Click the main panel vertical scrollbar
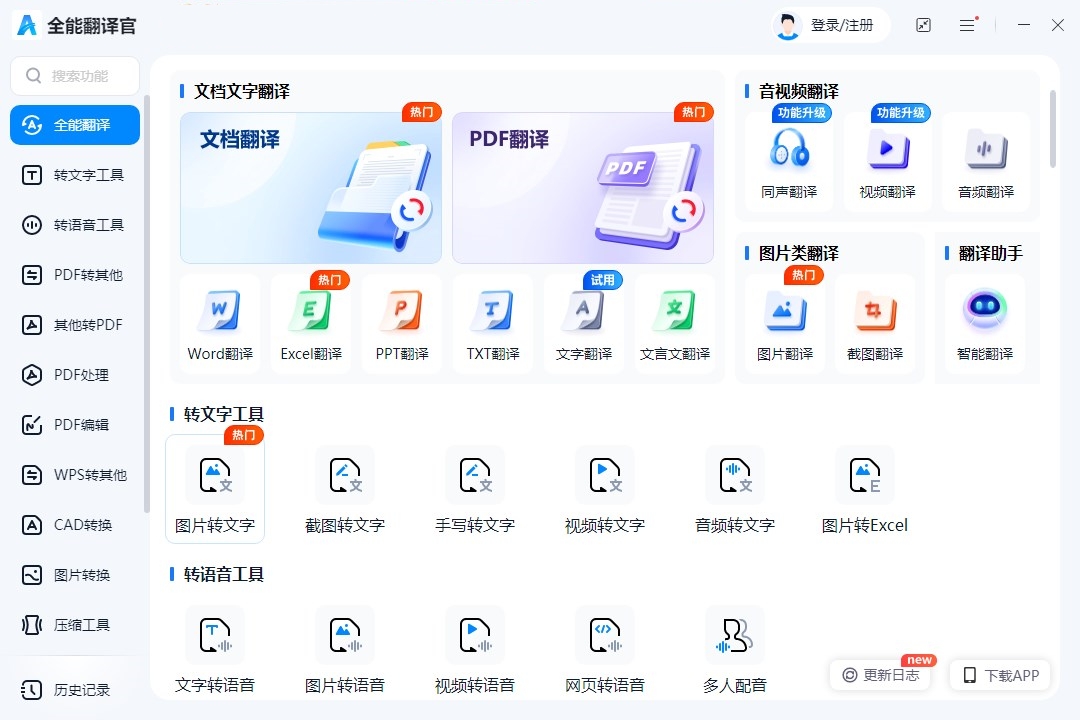The image size is (1080, 720). pos(1052,129)
